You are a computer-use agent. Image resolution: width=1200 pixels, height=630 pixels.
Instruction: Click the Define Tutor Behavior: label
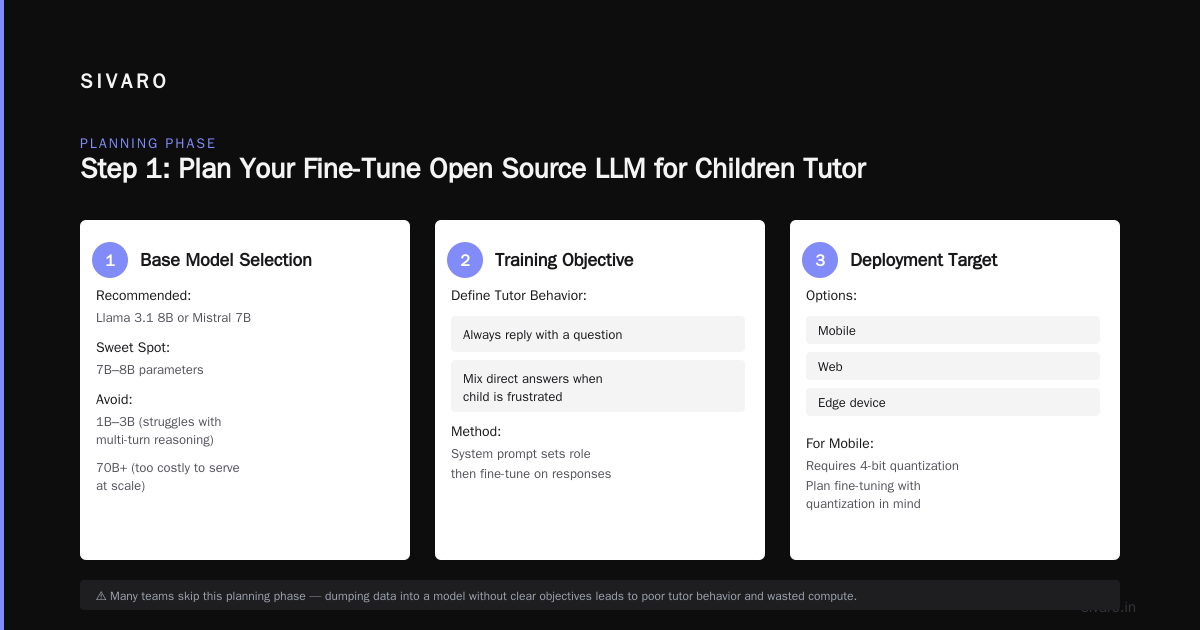coord(519,296)
